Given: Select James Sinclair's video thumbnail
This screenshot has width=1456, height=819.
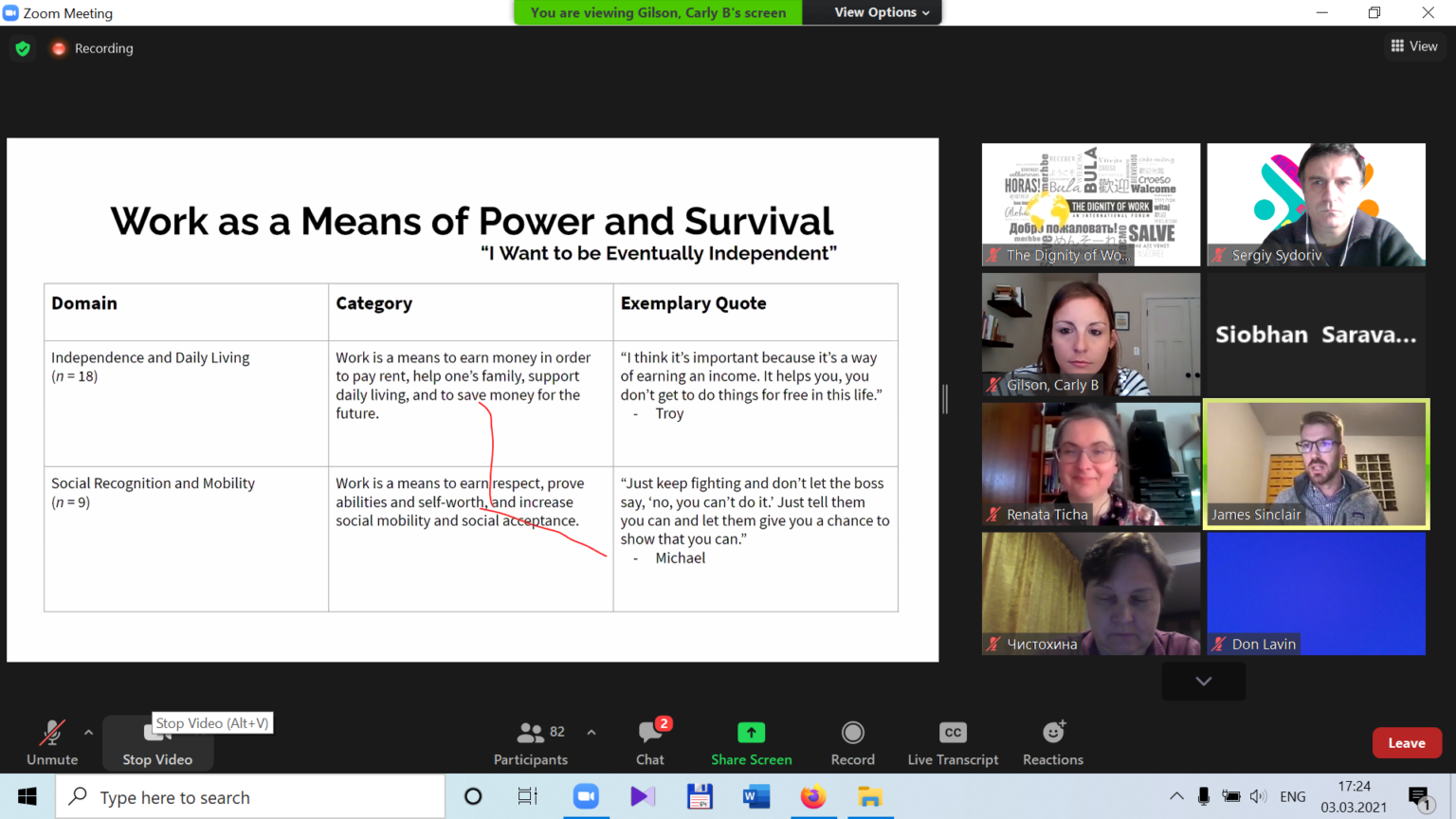Looking at the screenshot, I should tap(1316, 464).
